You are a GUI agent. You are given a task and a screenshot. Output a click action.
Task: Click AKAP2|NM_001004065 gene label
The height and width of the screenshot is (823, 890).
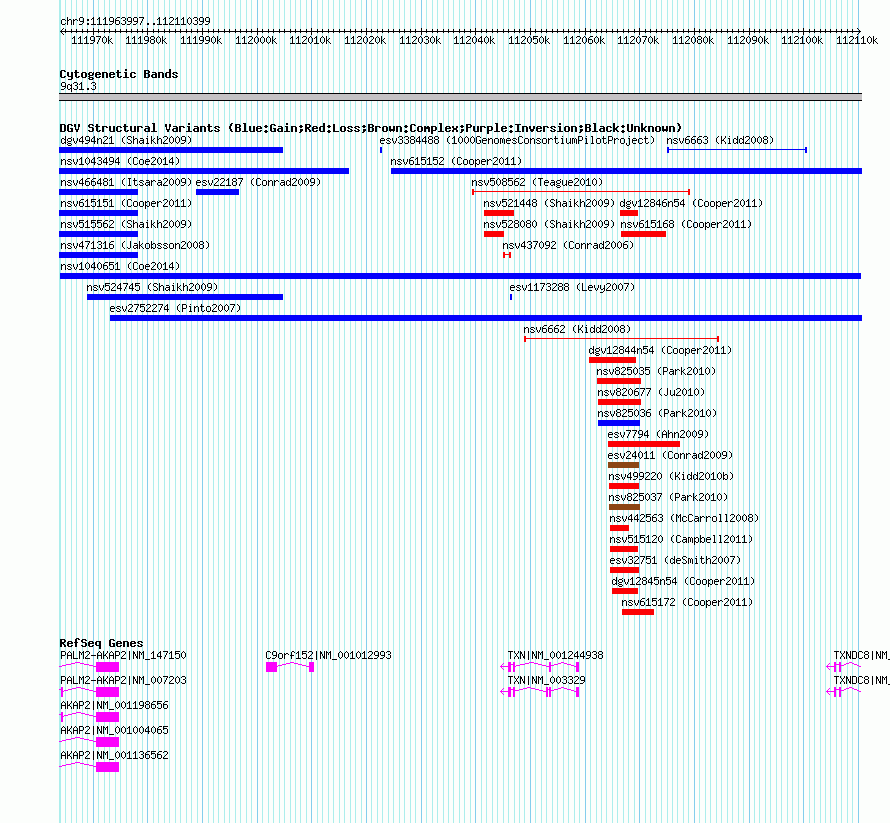(114, 730)
